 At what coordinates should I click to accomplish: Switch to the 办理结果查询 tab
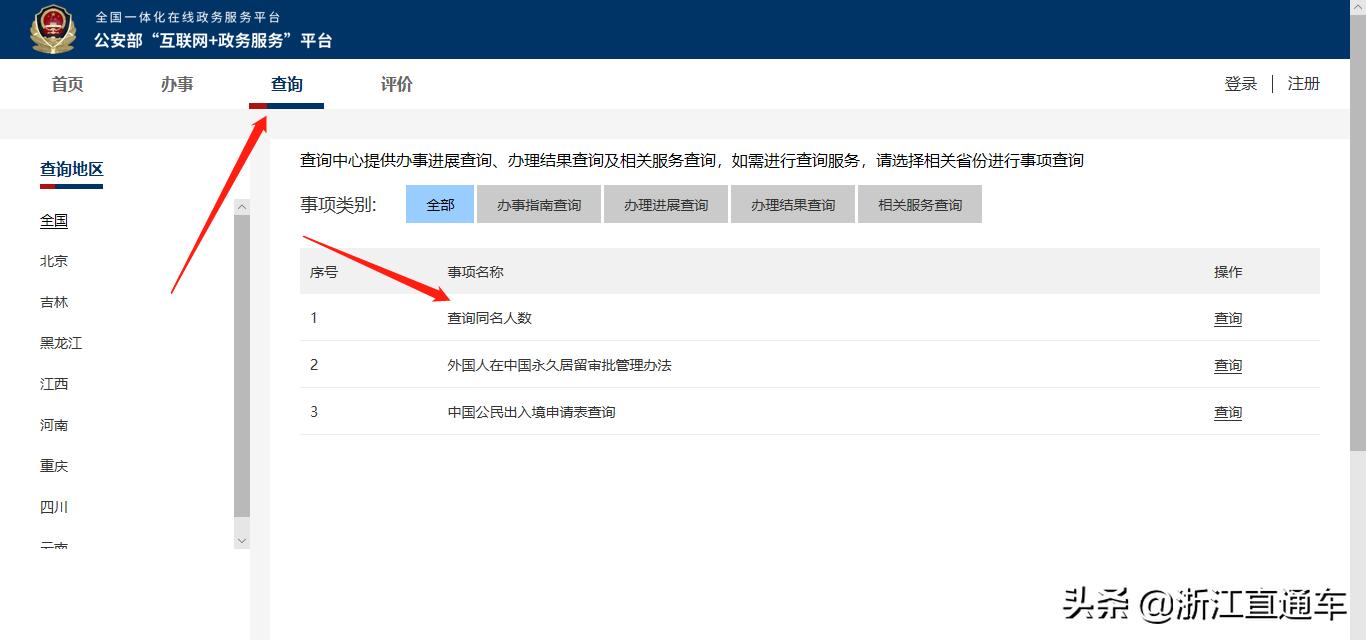pos(792,203)
